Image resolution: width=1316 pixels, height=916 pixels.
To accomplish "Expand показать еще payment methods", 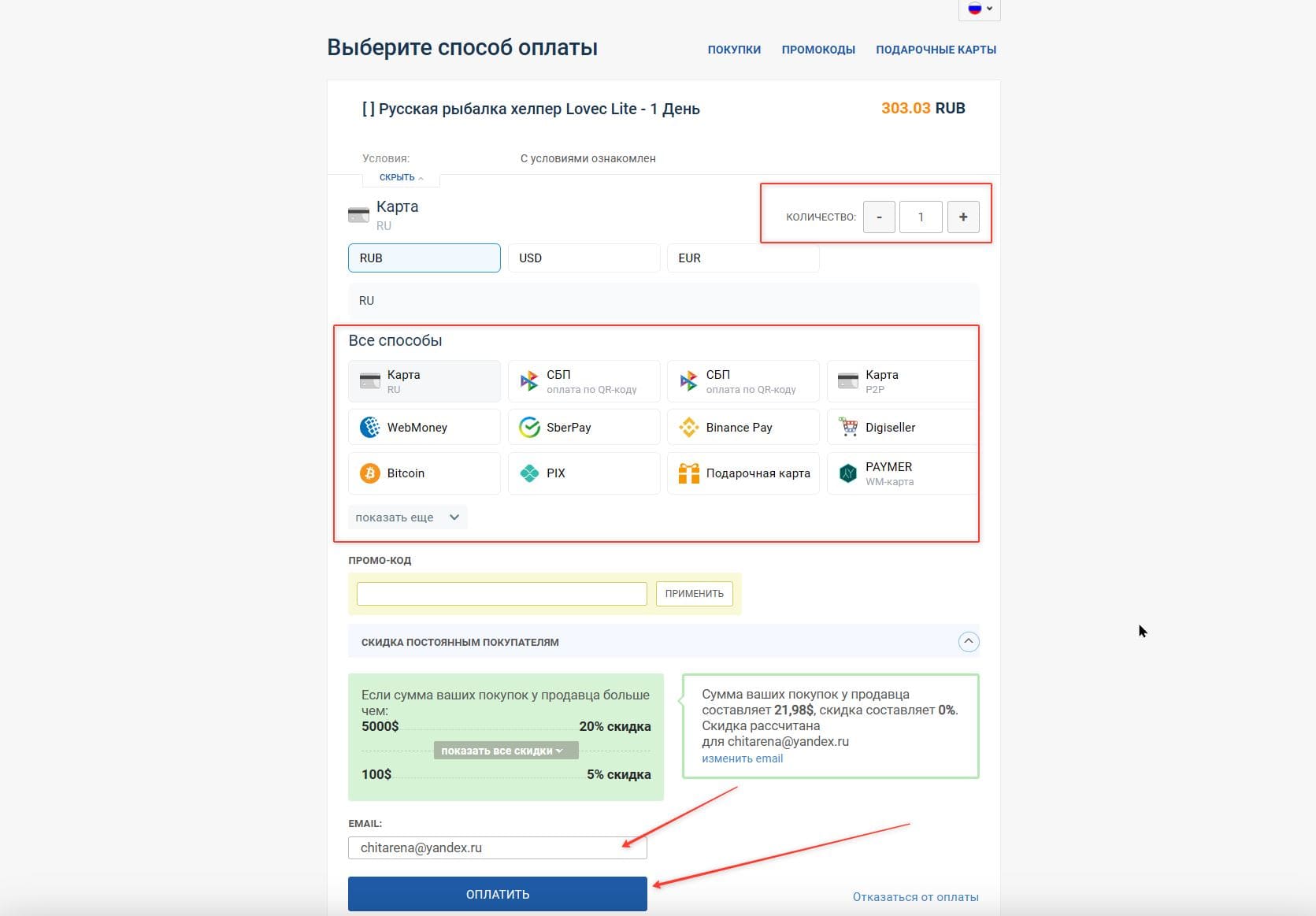I will click(407, 517).
